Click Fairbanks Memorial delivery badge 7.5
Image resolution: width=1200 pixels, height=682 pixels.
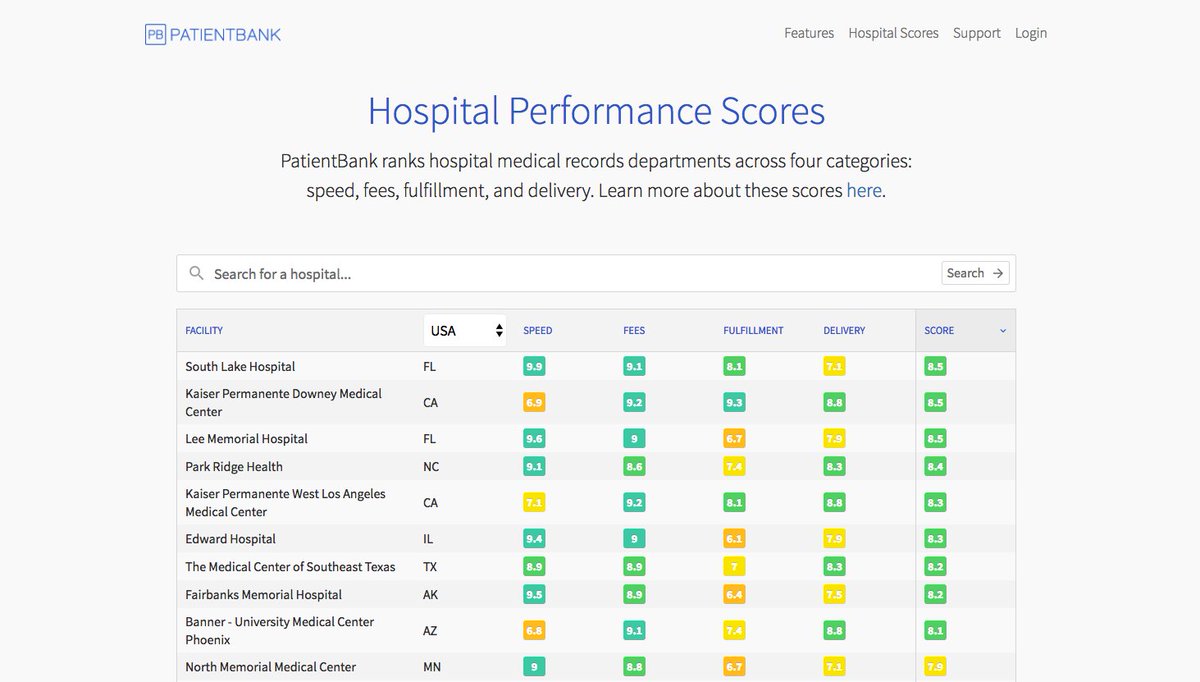(834, 595)
